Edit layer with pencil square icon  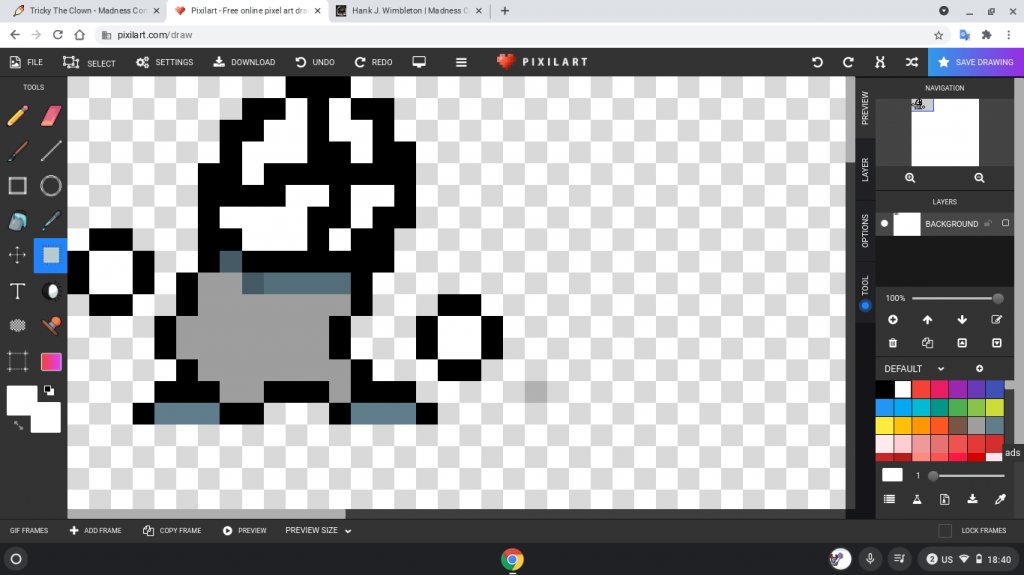997,320
